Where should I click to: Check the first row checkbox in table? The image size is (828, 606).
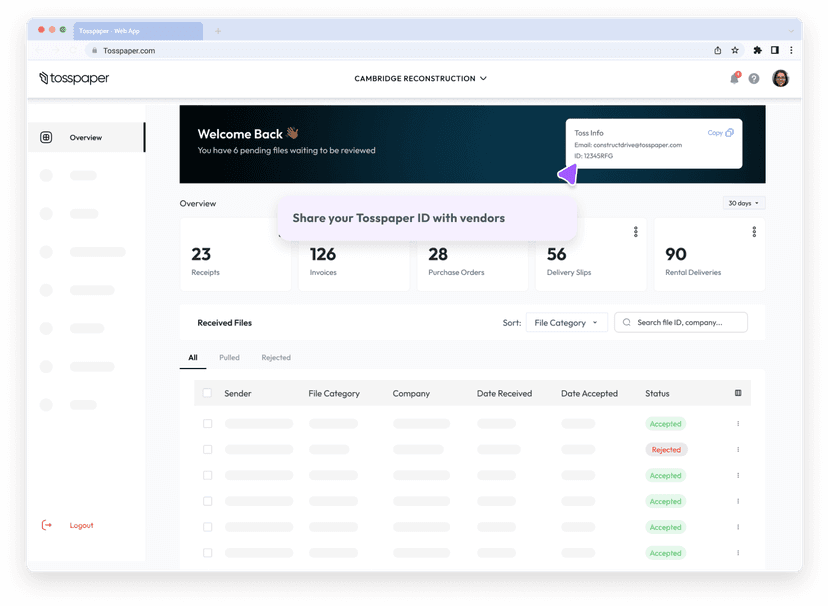pyautogui.click(x=208, y=424)
